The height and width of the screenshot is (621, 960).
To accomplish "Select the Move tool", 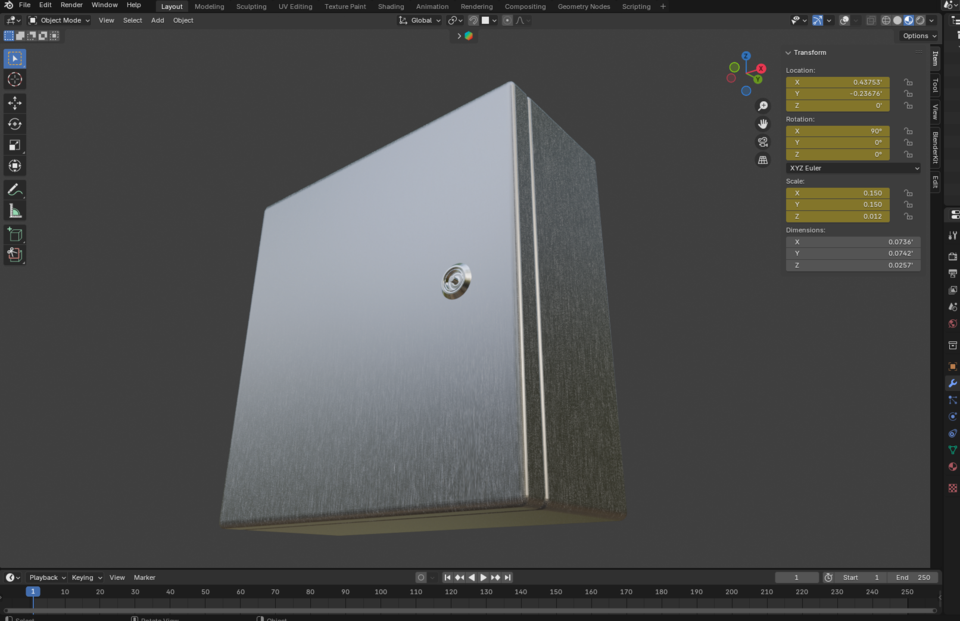I will coord(14,102).
